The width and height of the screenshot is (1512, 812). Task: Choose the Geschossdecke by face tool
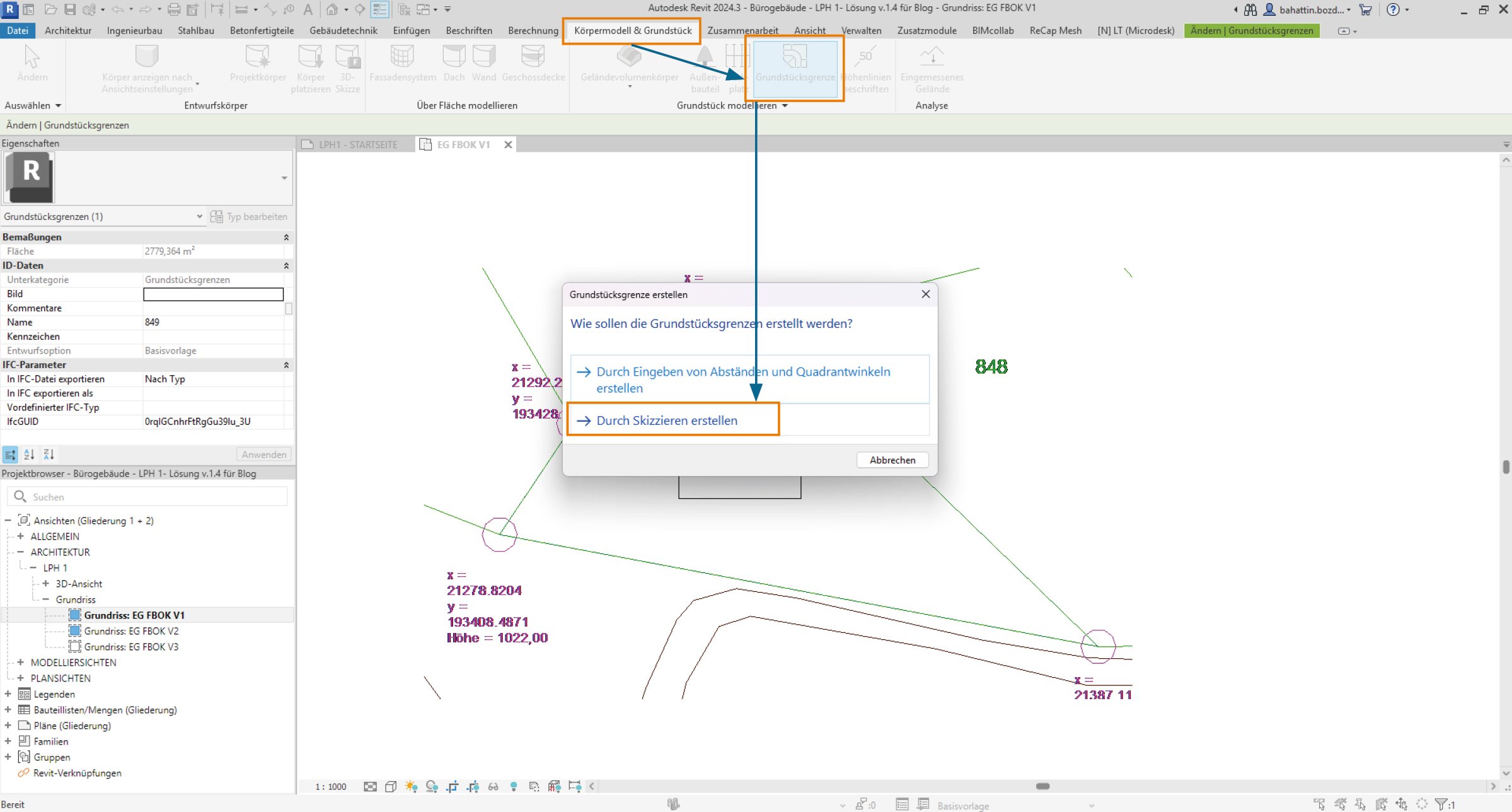[x=533, y=63]
